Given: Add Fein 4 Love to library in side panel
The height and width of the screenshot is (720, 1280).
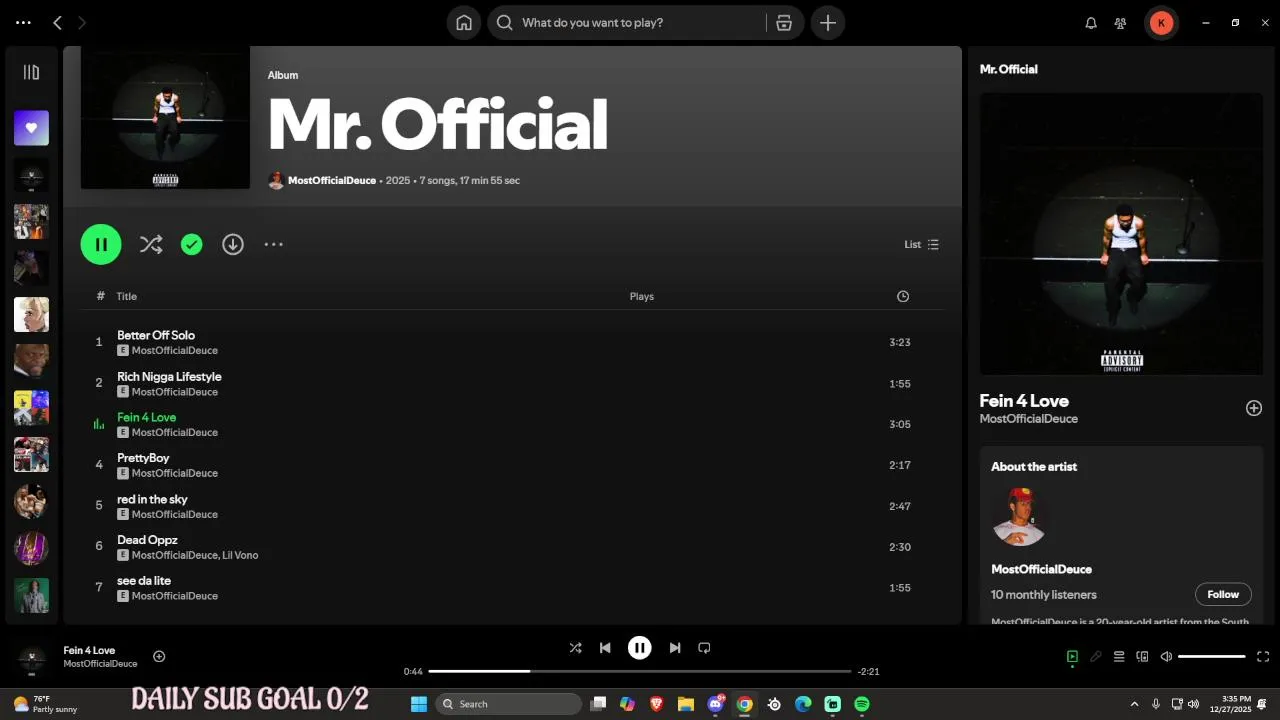Looking at the screenshot, I should [x=1254, y=408].
